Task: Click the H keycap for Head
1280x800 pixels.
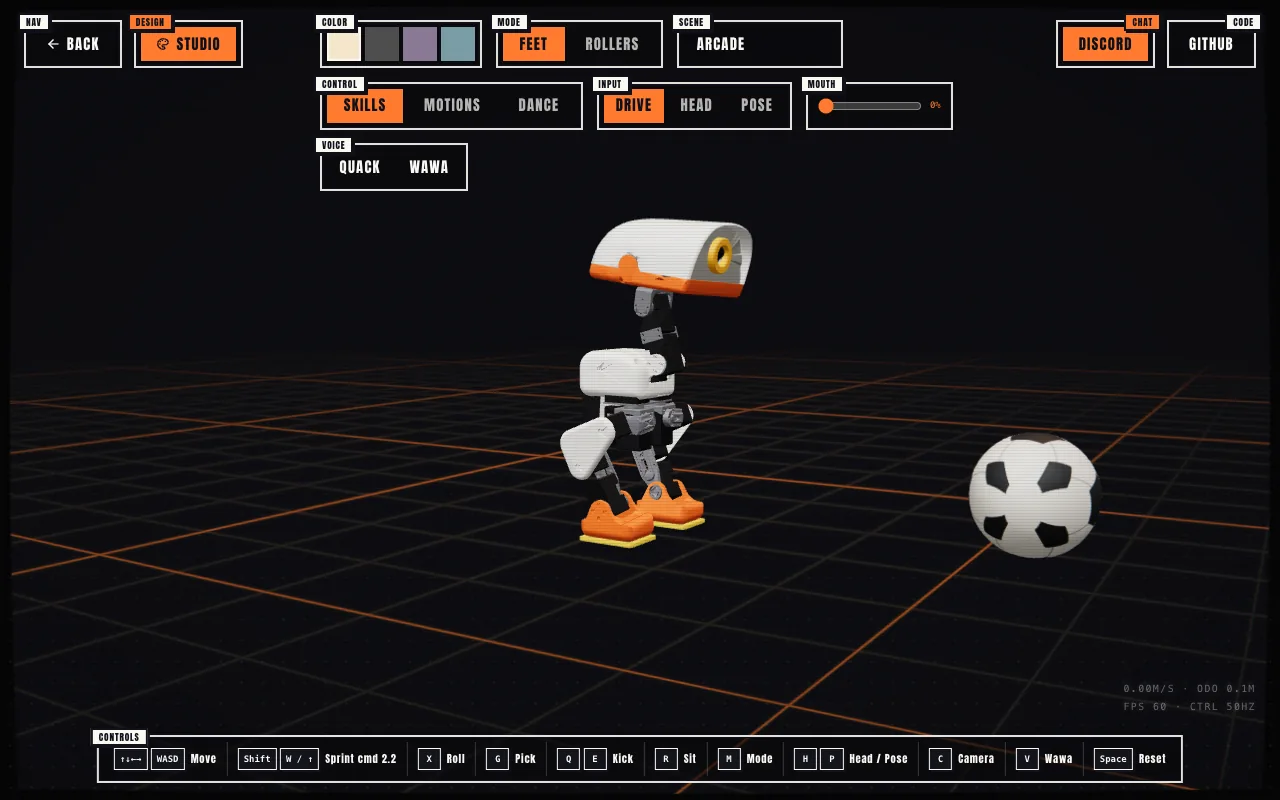Action: pos(805,759)
